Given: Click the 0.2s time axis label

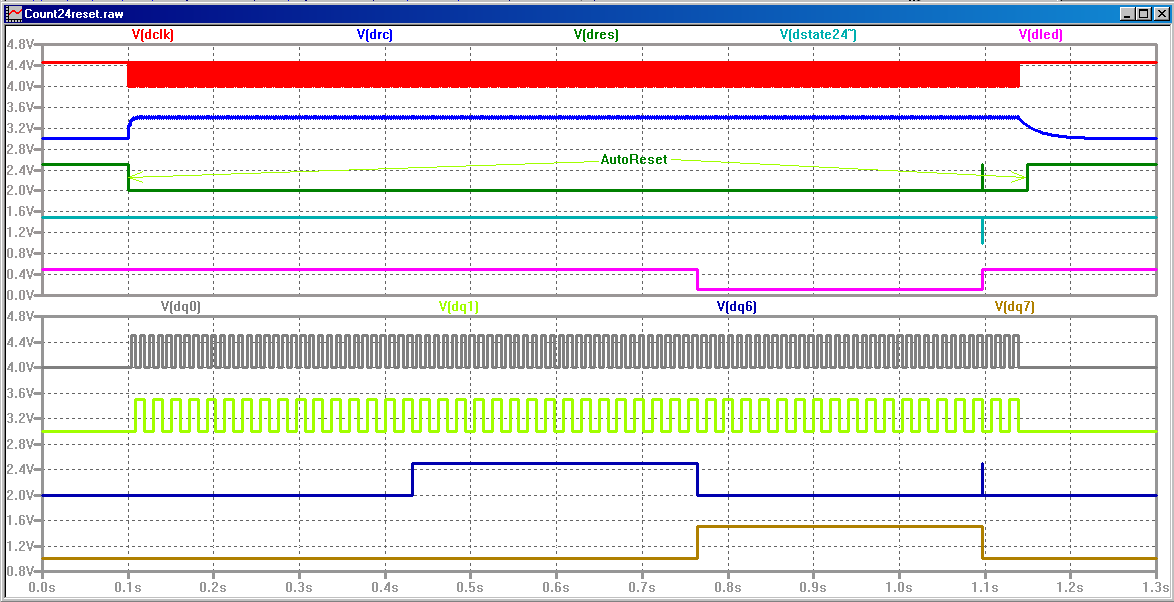Looking at the screenshot, I should 213,586.
